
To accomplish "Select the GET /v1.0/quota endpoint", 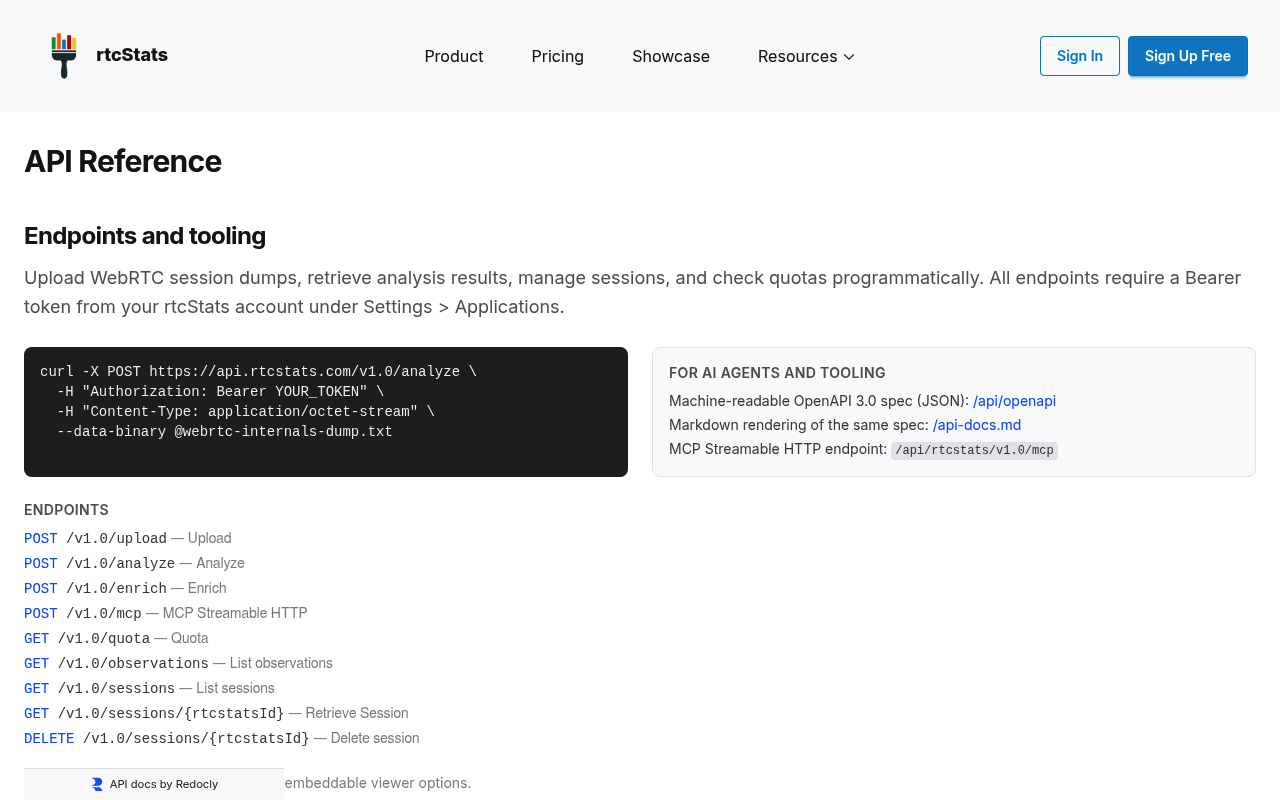I will [x=116, y=638].
